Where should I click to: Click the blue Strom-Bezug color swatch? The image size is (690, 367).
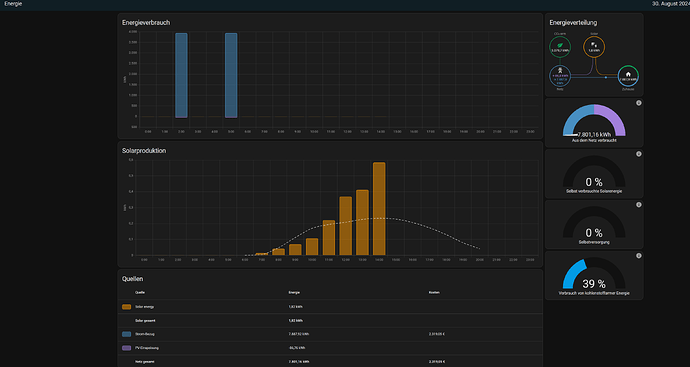click(x=126, y=334)
